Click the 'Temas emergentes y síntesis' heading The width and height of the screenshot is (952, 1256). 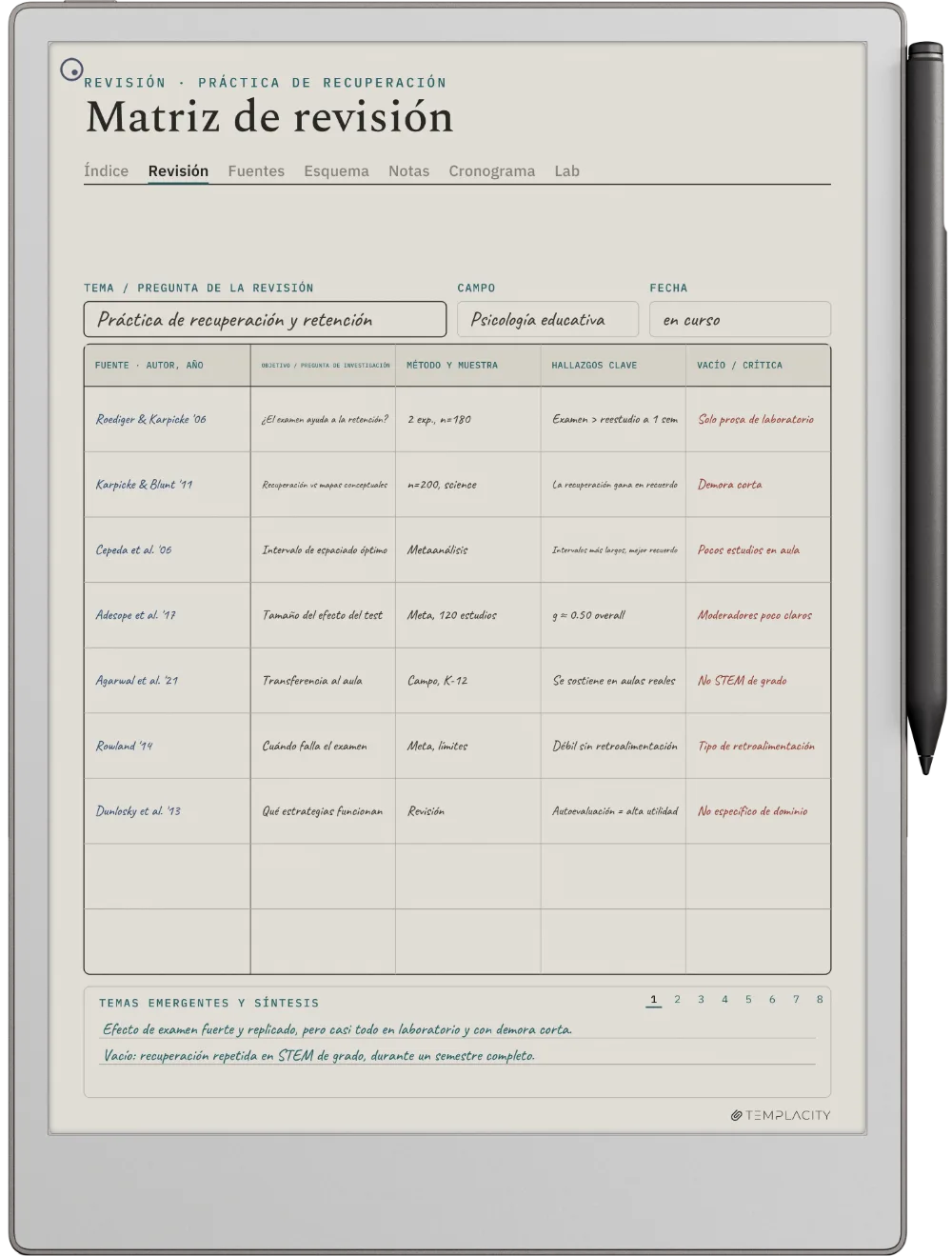pyautogui.click(x=208, y=1003)
